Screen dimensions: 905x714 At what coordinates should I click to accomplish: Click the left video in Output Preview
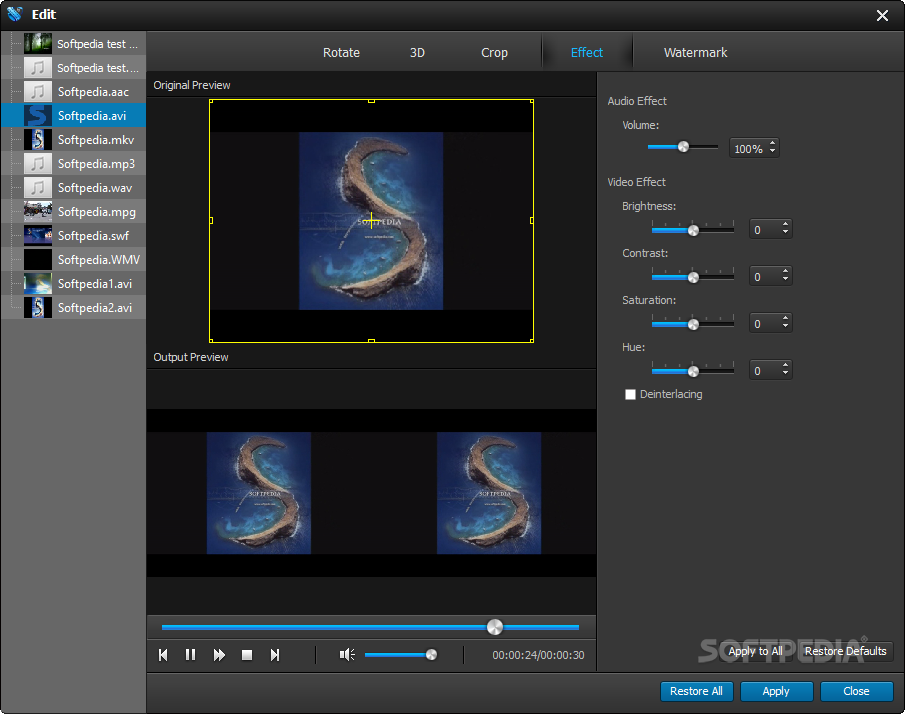[x=259, y=493]
